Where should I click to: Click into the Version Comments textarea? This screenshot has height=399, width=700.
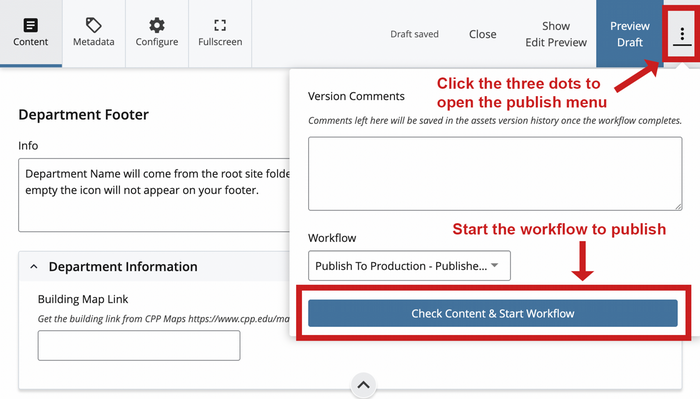tap(495, 174)
